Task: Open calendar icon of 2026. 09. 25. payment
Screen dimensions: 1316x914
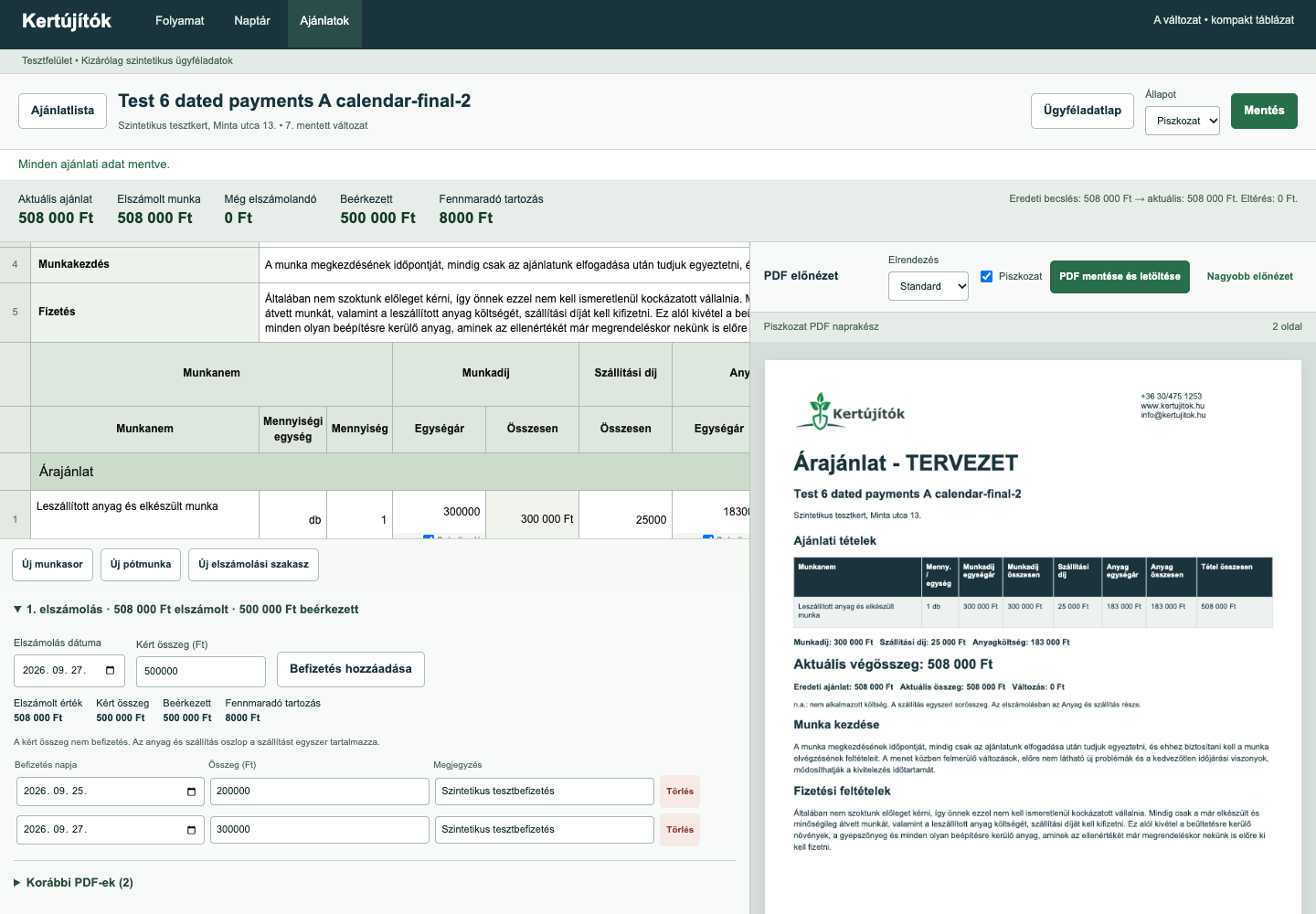Action: [x=191, y=792]
